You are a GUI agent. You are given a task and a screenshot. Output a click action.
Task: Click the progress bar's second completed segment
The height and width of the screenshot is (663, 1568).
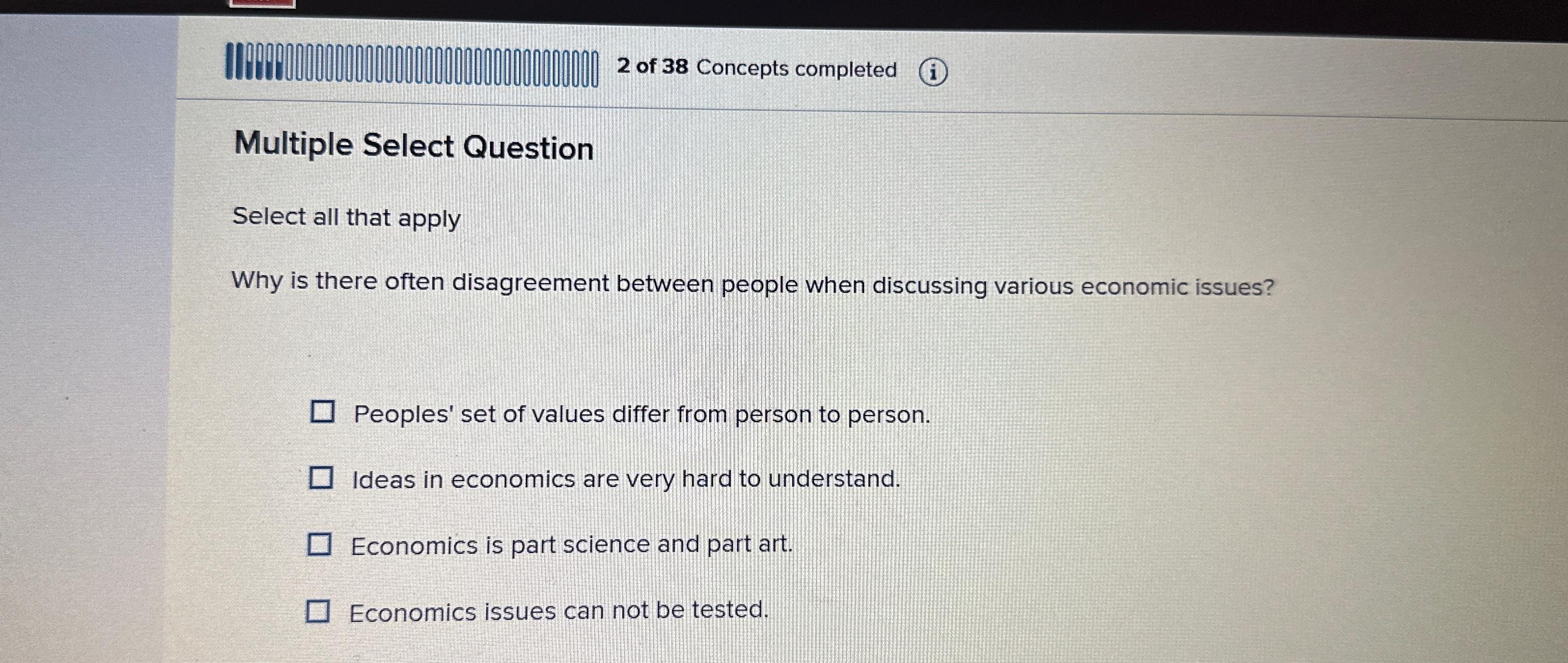coord(239,67)
